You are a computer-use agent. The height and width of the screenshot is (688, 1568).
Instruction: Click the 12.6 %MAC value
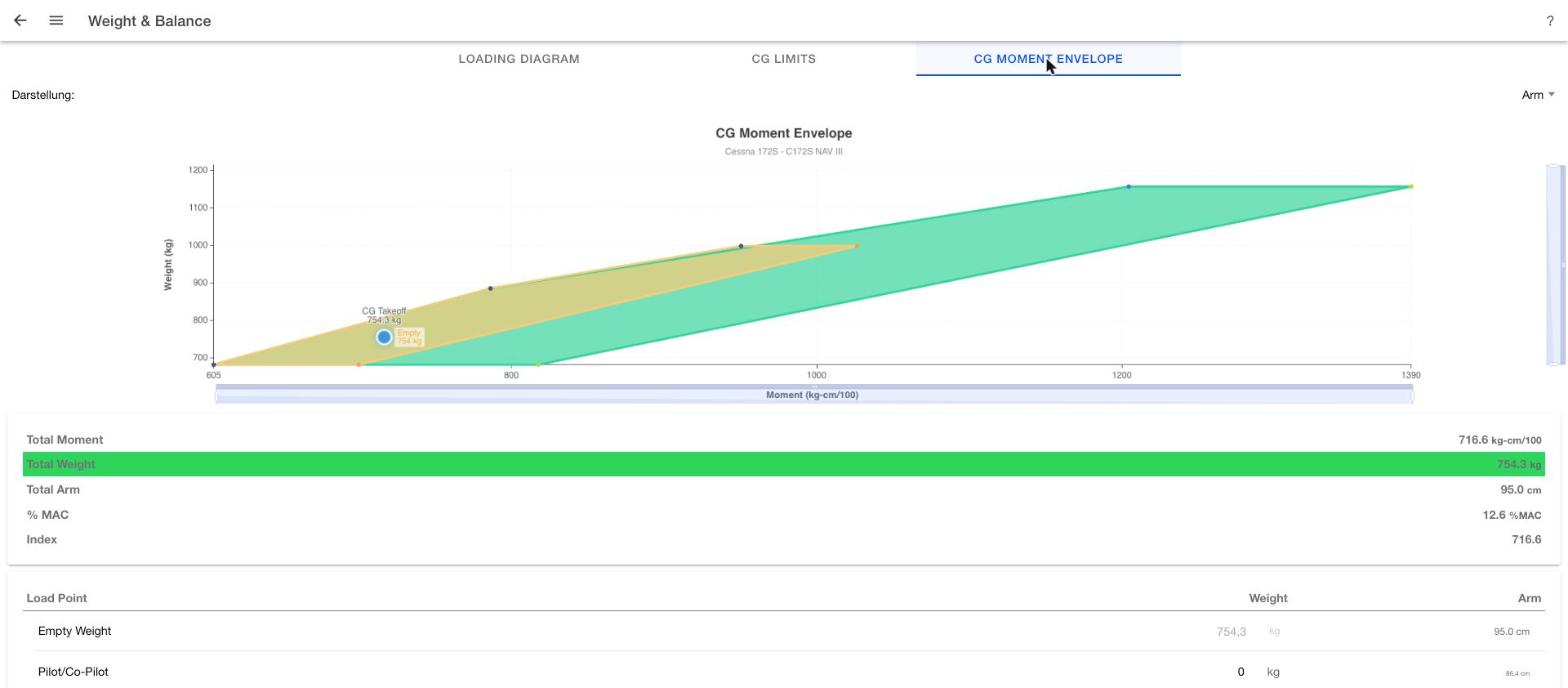point(1511,515)
